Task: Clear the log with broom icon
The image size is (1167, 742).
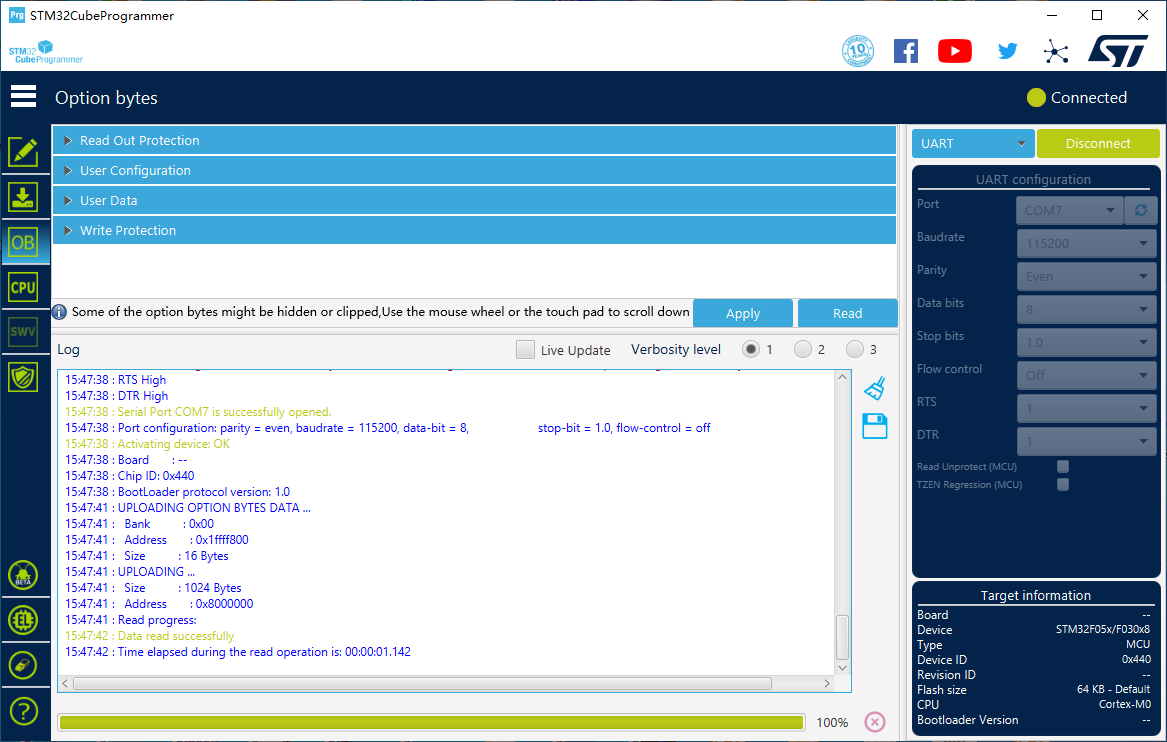Action: (875, 388)
